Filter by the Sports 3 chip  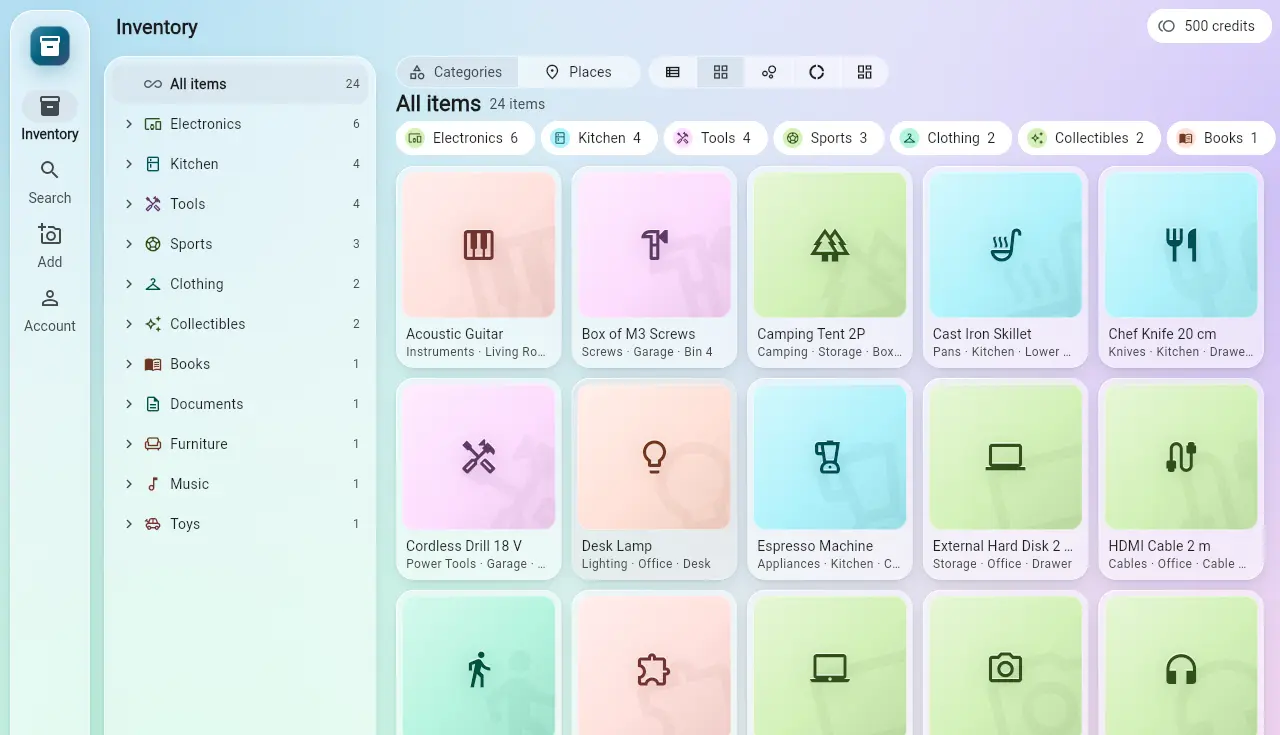(829, 138)
